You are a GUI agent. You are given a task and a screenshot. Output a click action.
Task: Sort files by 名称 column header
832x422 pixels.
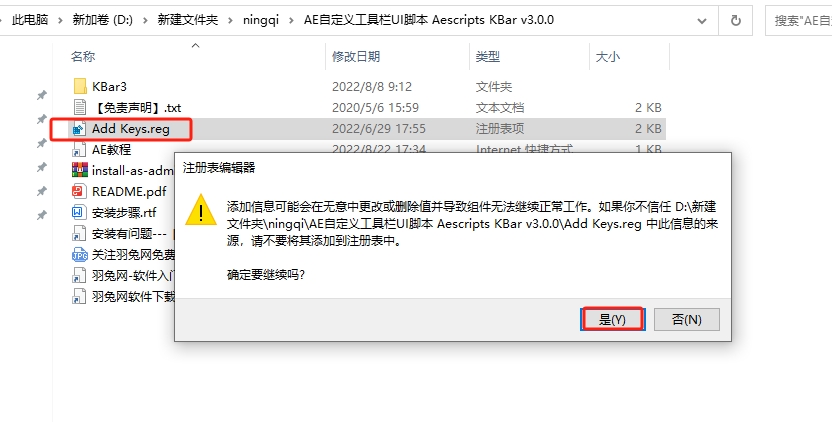pyautogui.click(x=84, y=57)
